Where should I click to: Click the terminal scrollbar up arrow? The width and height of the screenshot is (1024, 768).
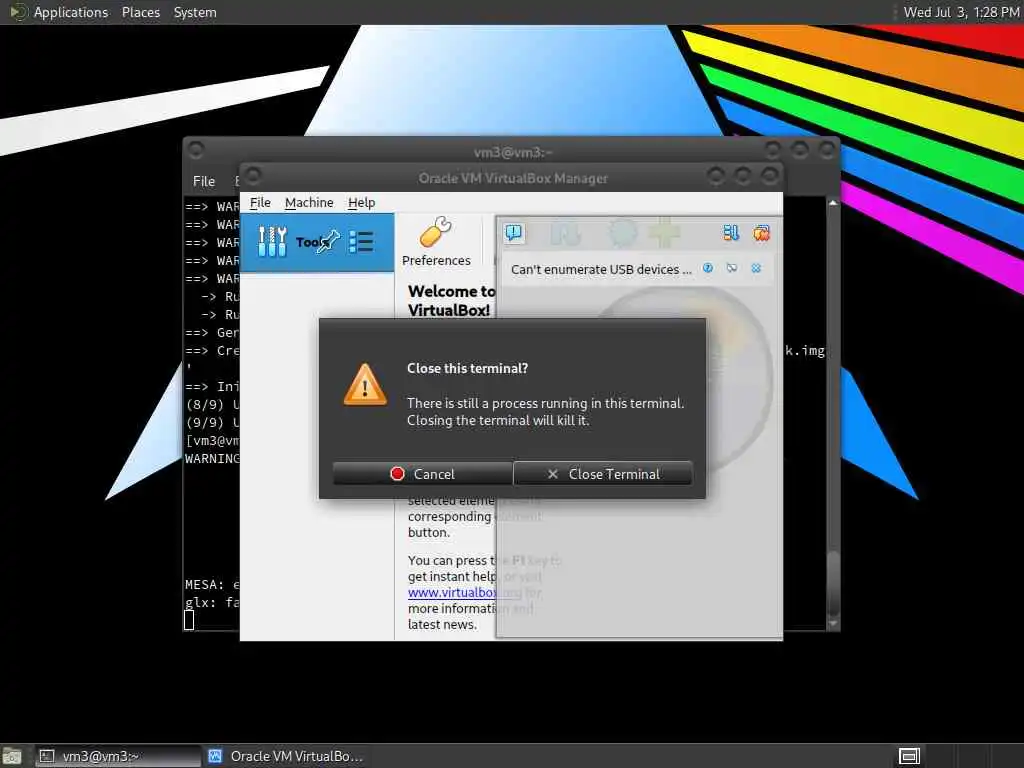tap(833, 203)
